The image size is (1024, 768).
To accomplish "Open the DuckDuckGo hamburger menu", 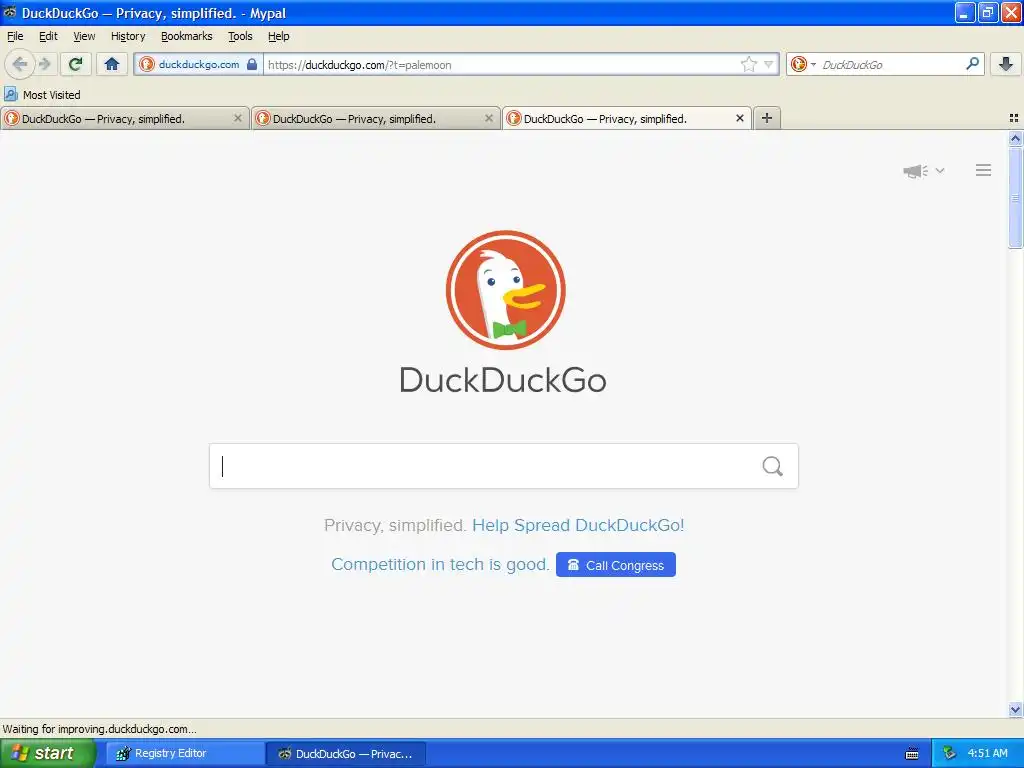I will [984, 170].
